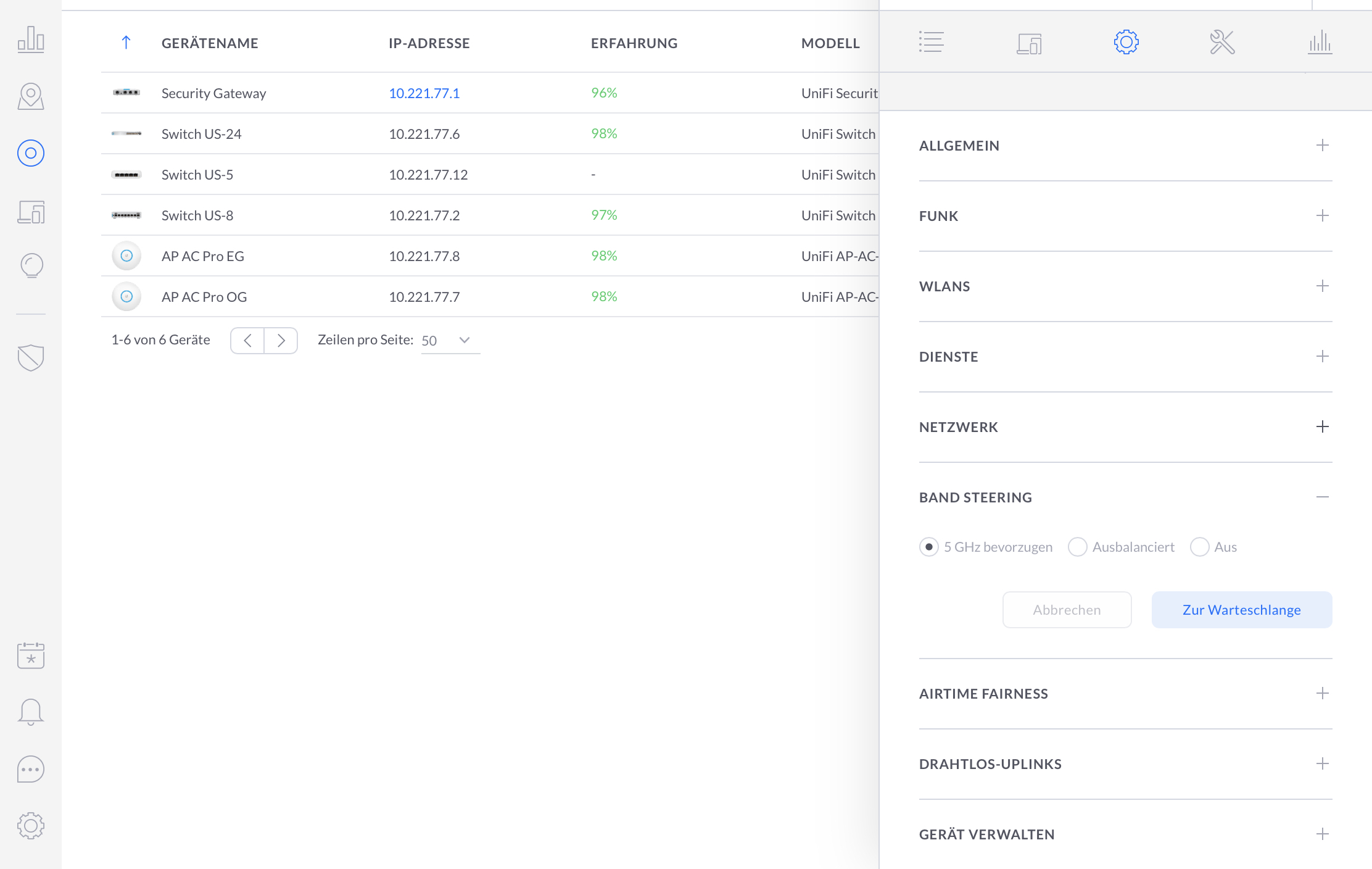The image size is (1372, 869).
Task: Select the Ausbalanciert band steering option
Action: click(x=1077, y=547)
